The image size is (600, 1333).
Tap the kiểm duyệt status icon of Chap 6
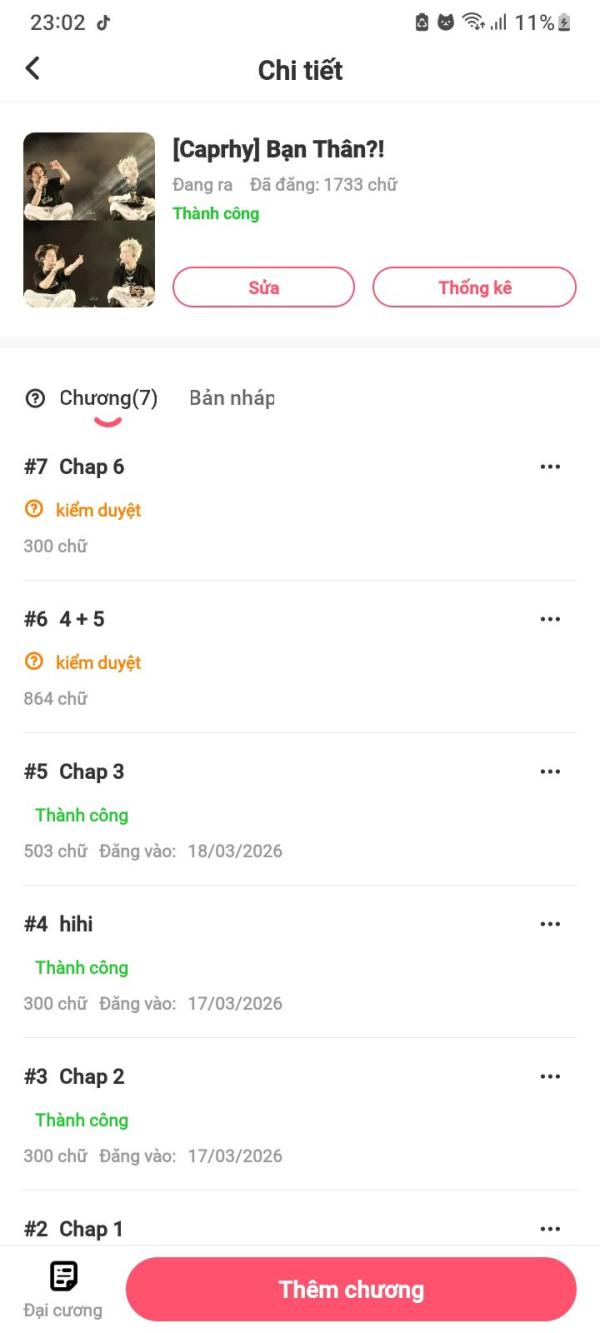35,510
